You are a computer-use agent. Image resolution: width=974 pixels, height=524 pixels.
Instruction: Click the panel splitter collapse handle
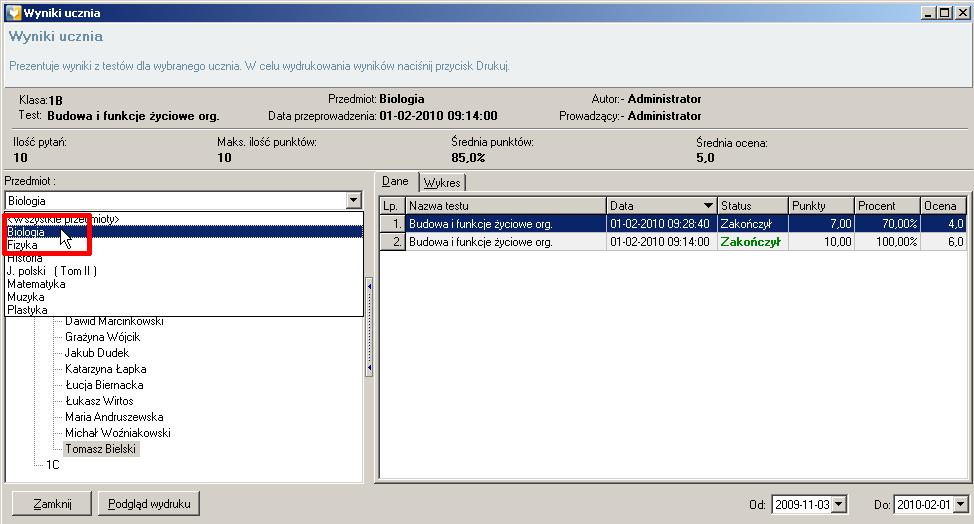[x=370, y=327]
